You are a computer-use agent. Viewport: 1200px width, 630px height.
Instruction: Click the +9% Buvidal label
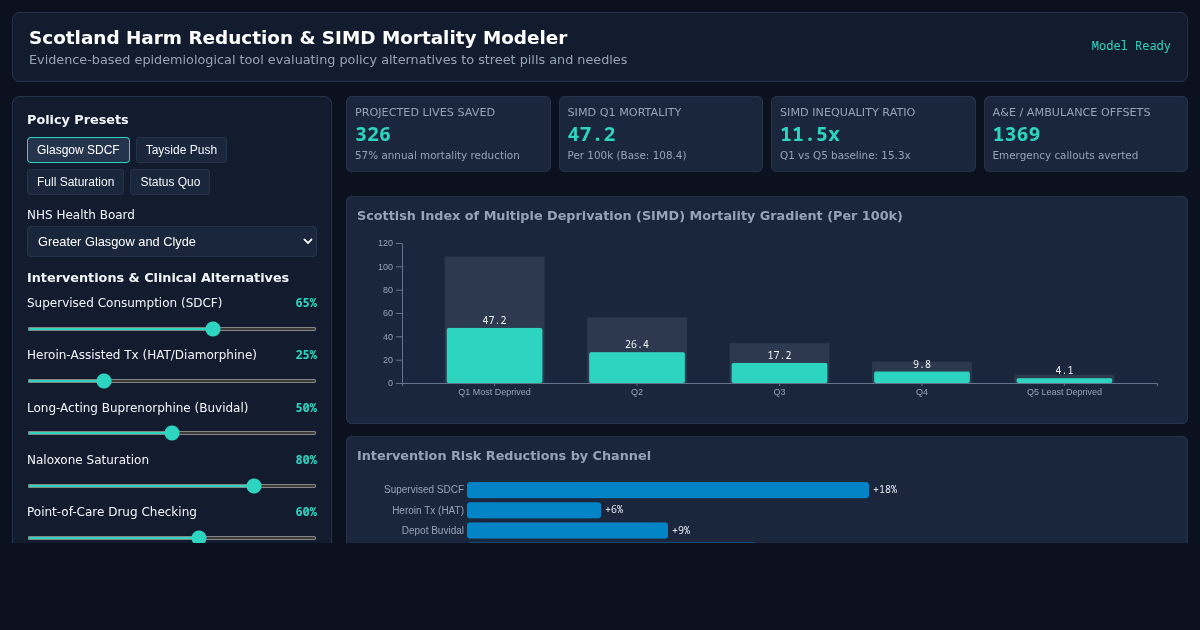click(681, 530)
